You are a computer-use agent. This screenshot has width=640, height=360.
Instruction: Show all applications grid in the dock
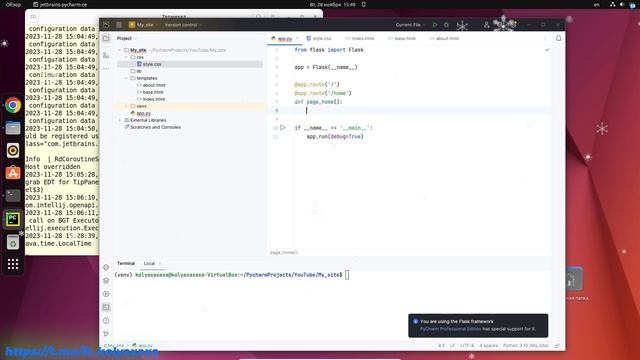tap(13, 264)
